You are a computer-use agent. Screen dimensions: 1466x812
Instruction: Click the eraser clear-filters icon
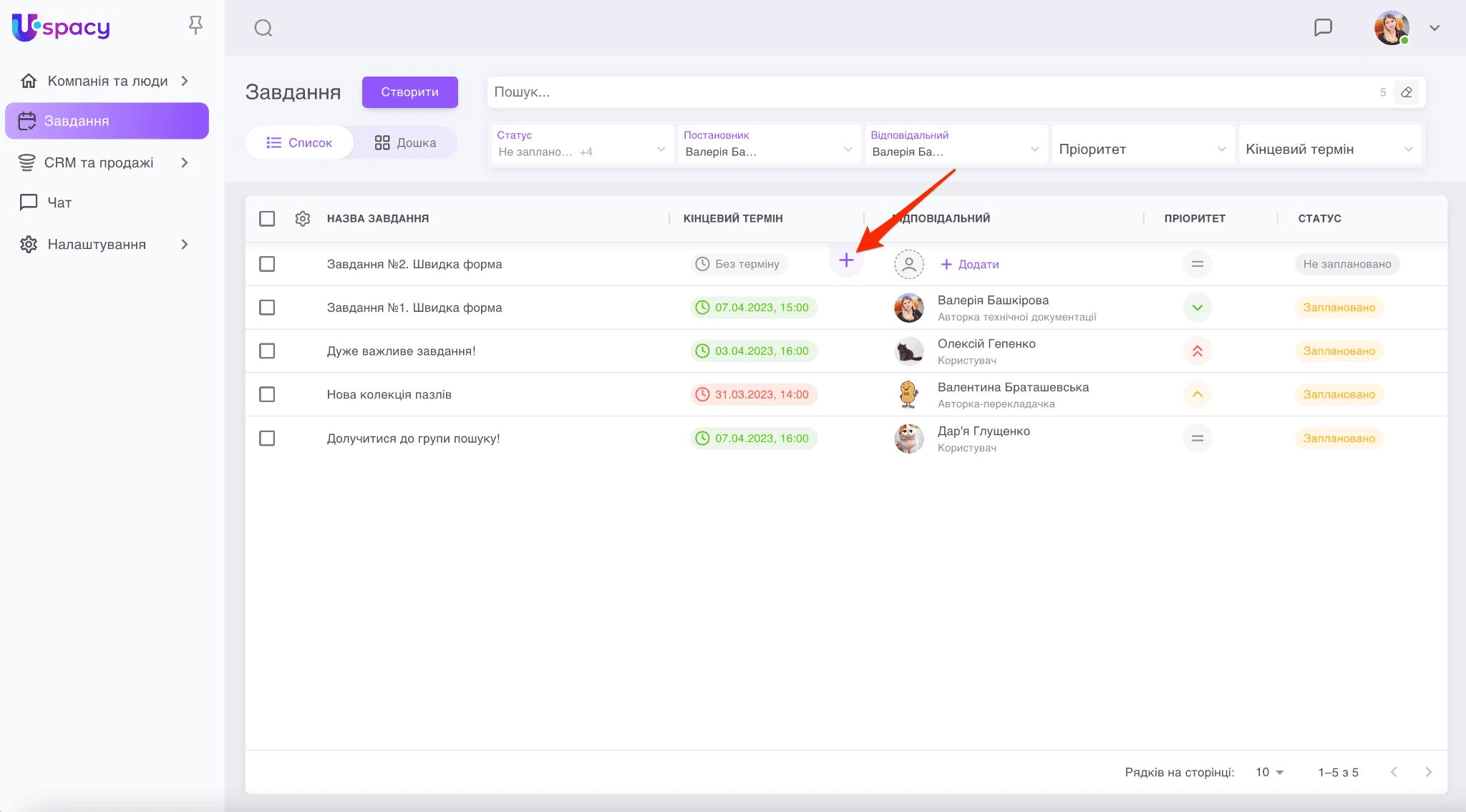click(x=1406, y=92)
